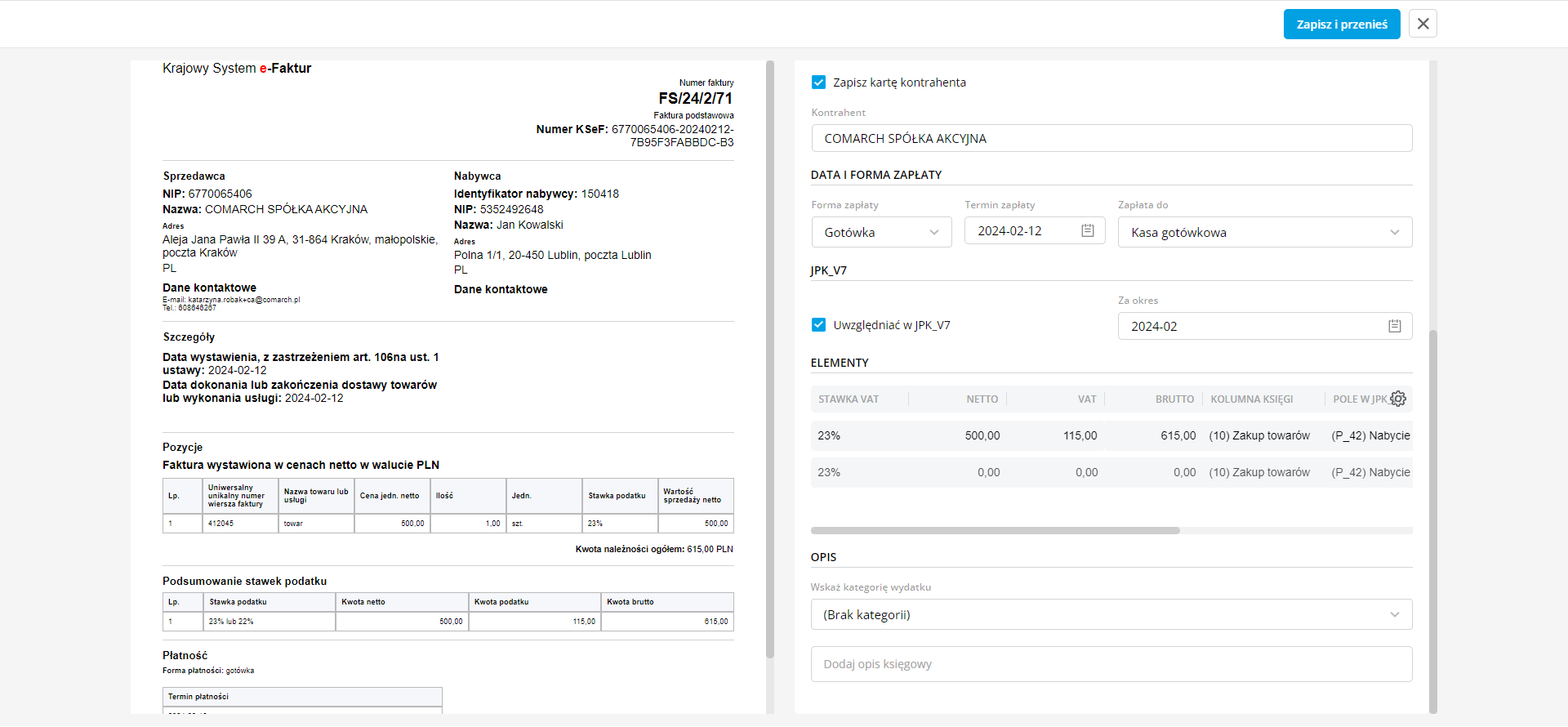The height and width of the screenshot is (727, 1568).
Task: Click the gear icon in elements table header
Action: tap(1398, 399)
